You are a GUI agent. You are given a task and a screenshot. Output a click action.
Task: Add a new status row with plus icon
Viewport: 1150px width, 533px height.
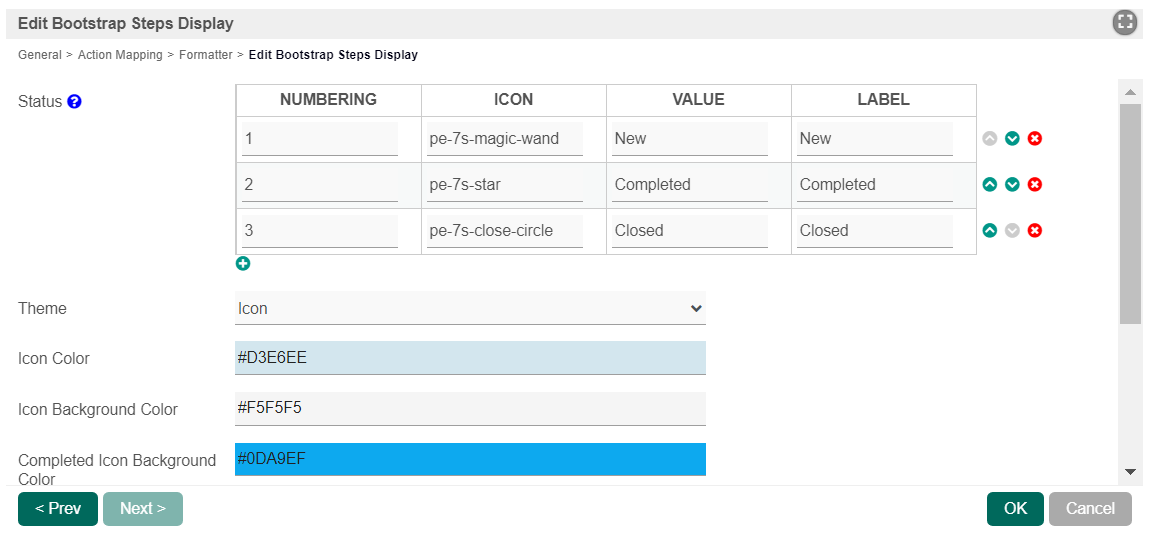243,264
